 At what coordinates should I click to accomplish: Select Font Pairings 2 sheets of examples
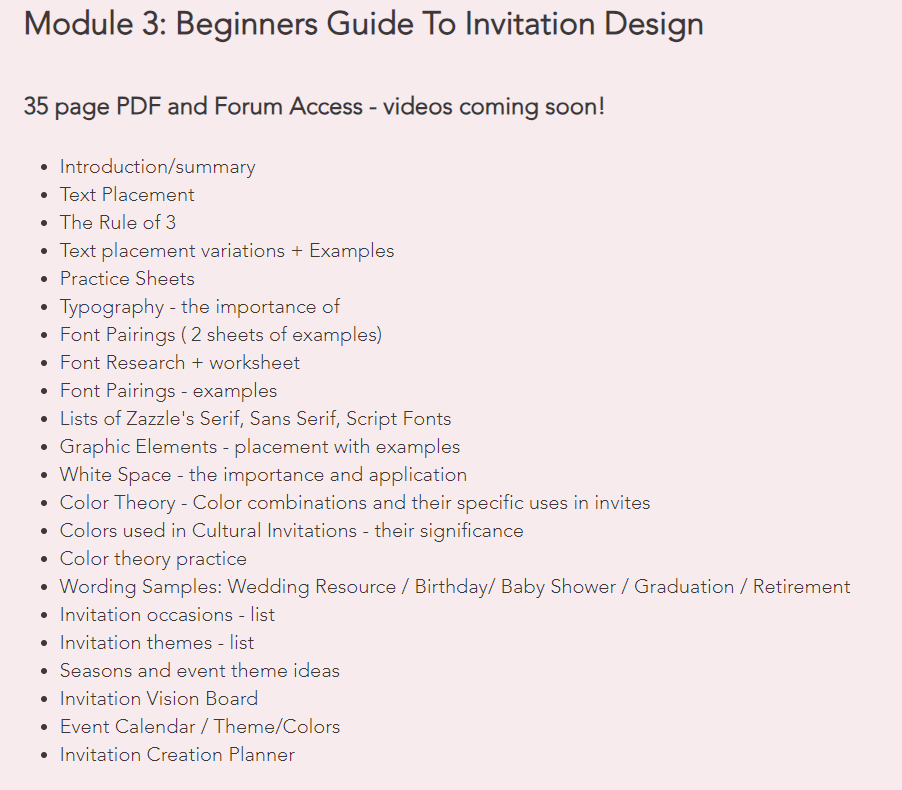coord(221,335)
